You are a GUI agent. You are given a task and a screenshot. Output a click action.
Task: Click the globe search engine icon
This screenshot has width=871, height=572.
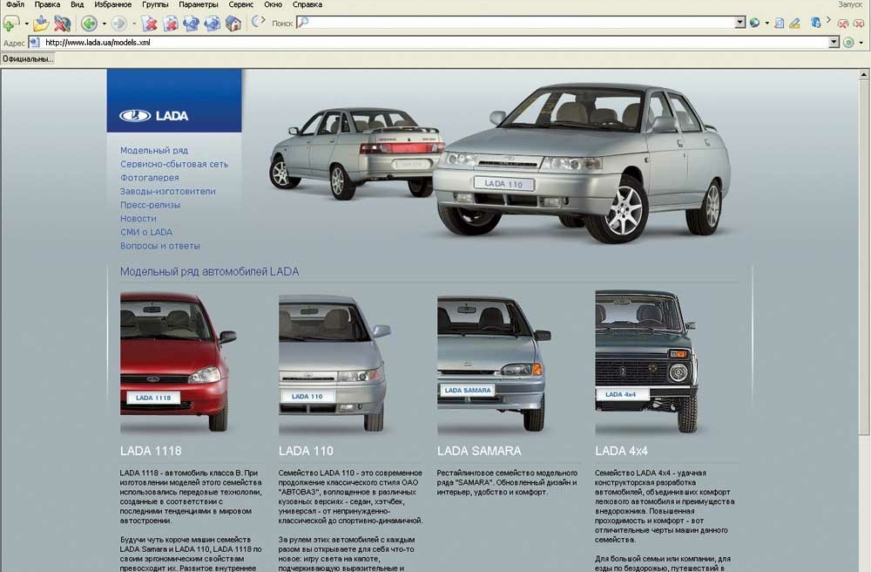tap(755, 23)
